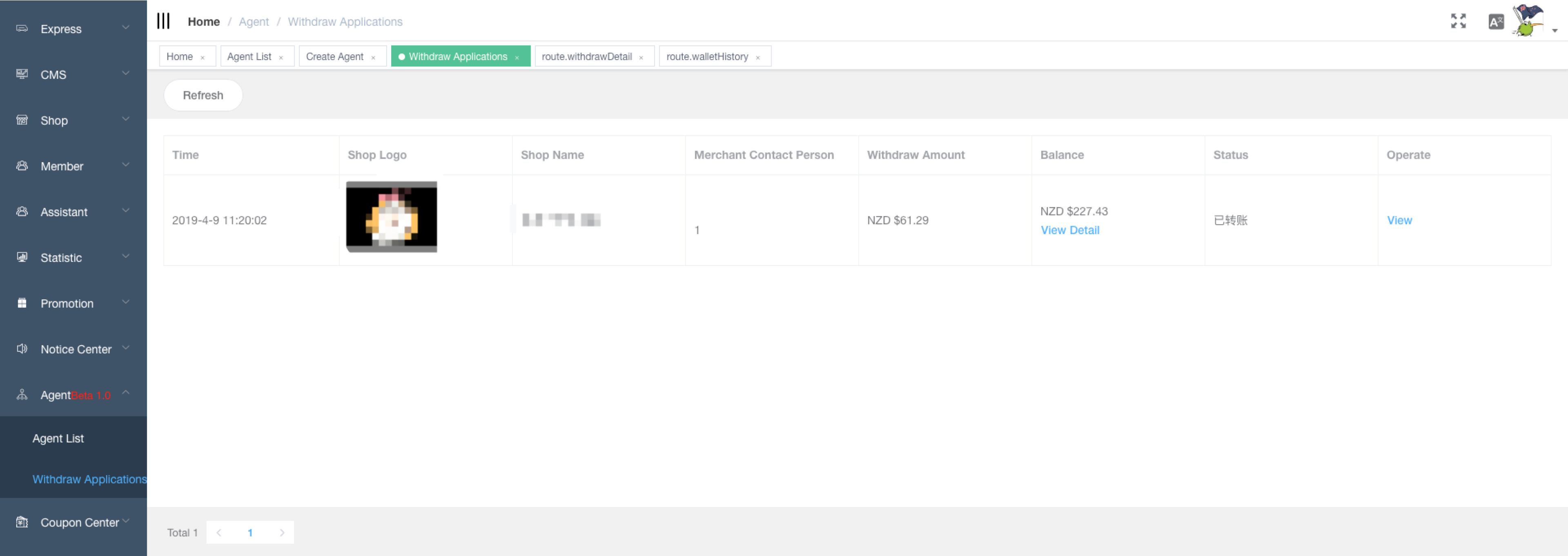Collapse the Agent Beta sidebar menu
This screenshot has height=556, width=1568.
point(73,395)
